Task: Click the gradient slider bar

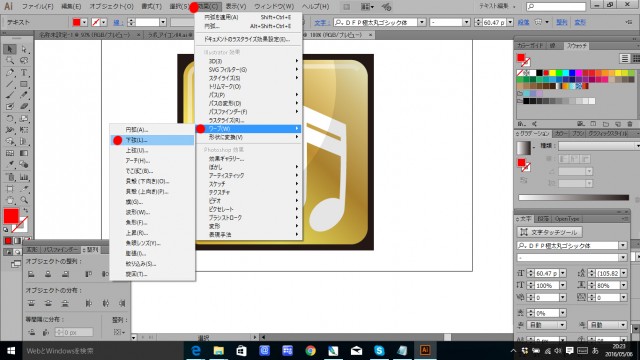Action: [573, 198]
